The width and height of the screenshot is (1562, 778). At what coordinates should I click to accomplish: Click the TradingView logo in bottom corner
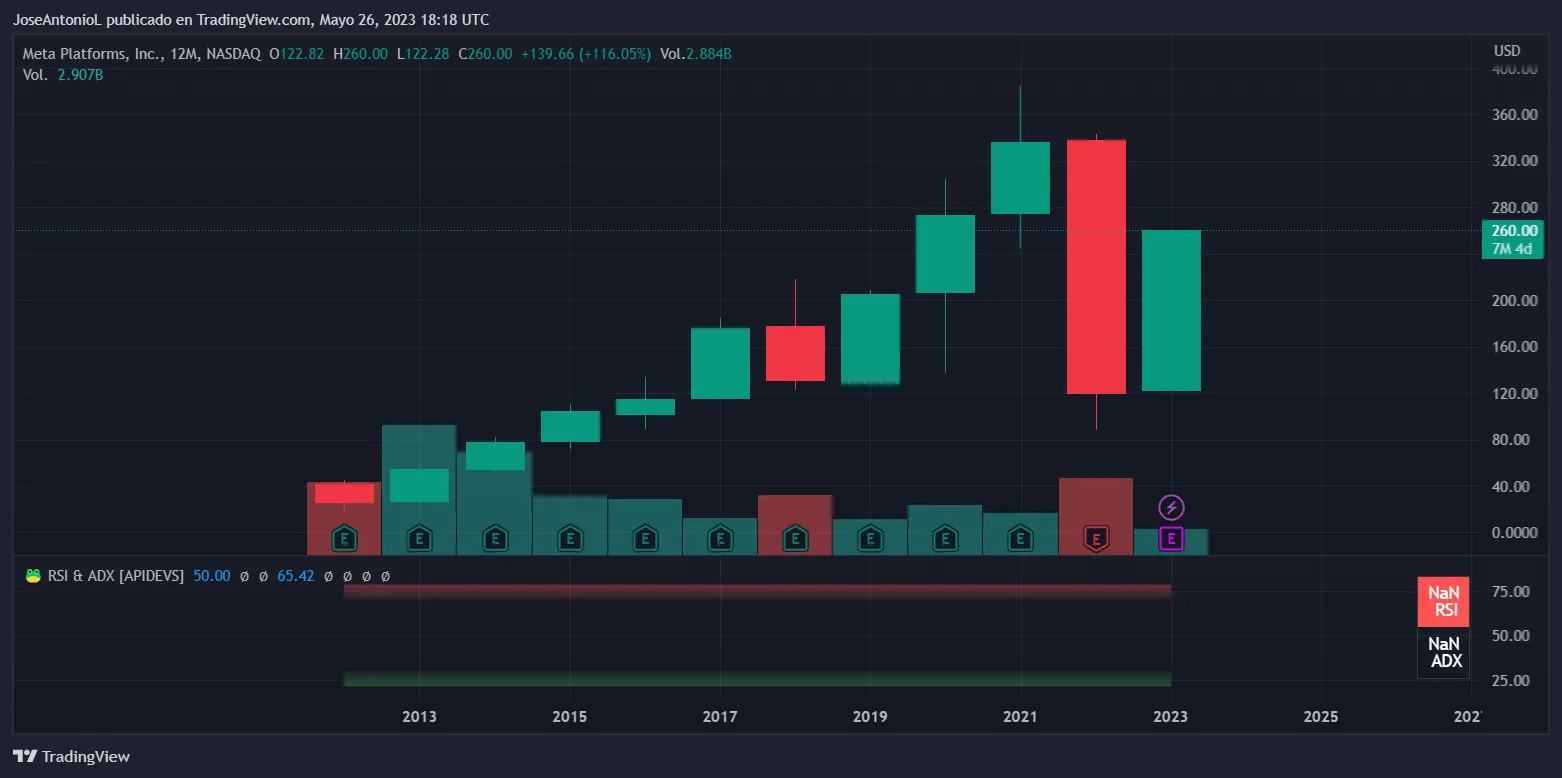point(24,756)
